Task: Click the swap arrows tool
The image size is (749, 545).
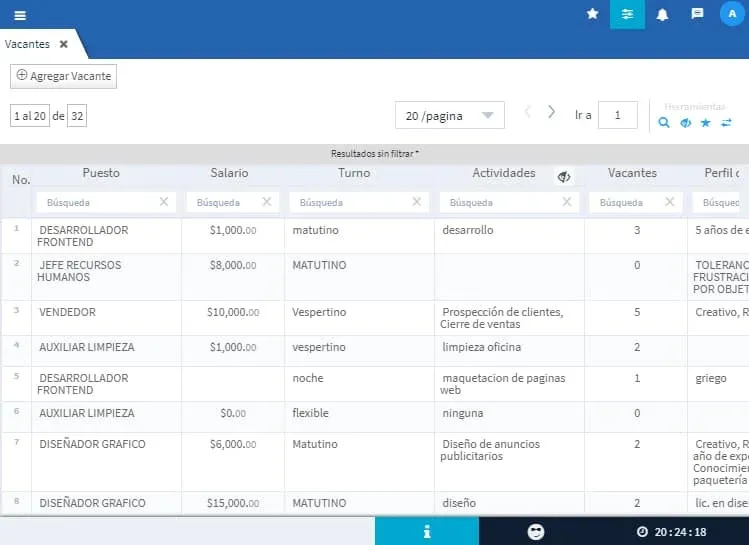Action: (x=726, y=123)
